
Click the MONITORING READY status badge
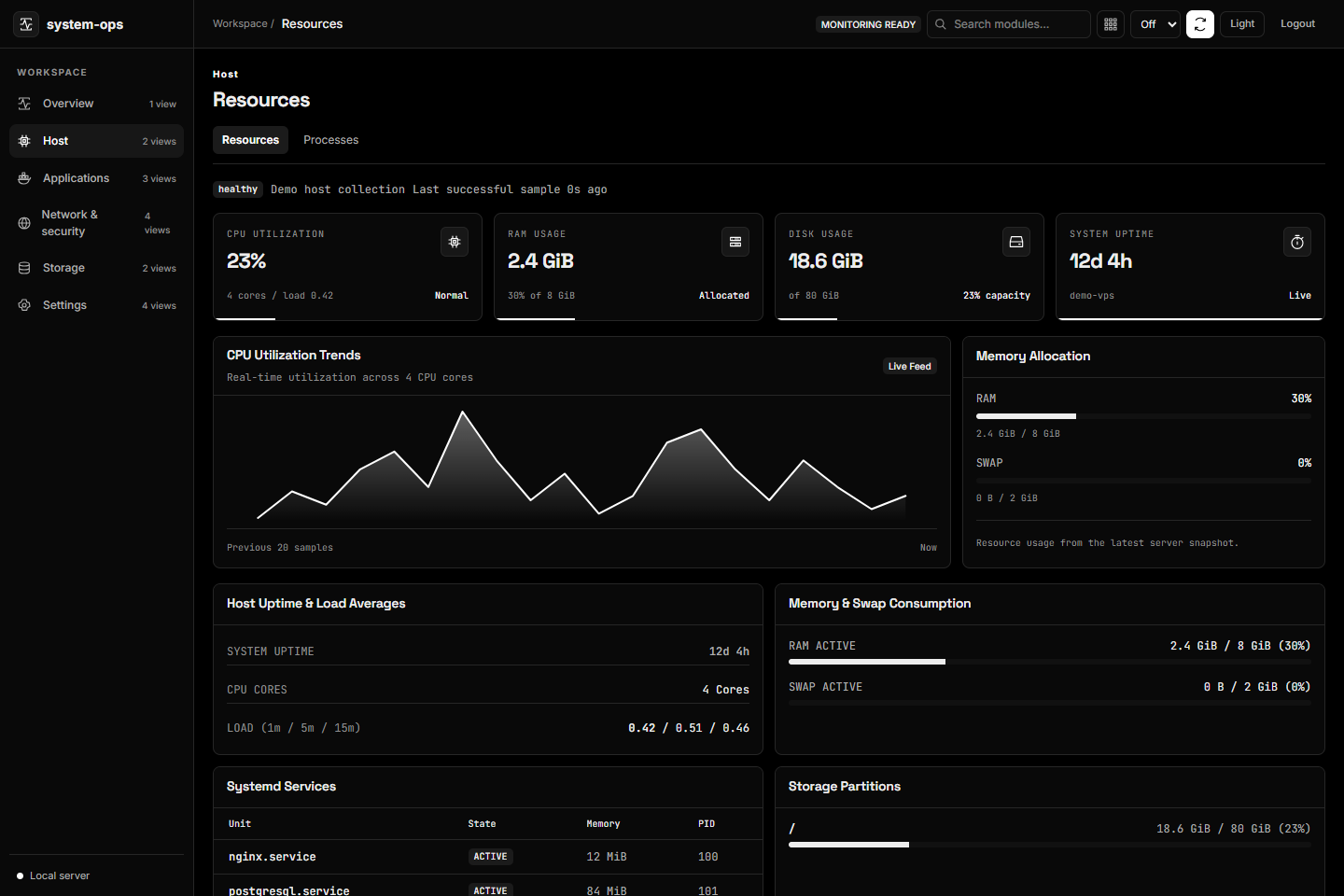[868, 24]
